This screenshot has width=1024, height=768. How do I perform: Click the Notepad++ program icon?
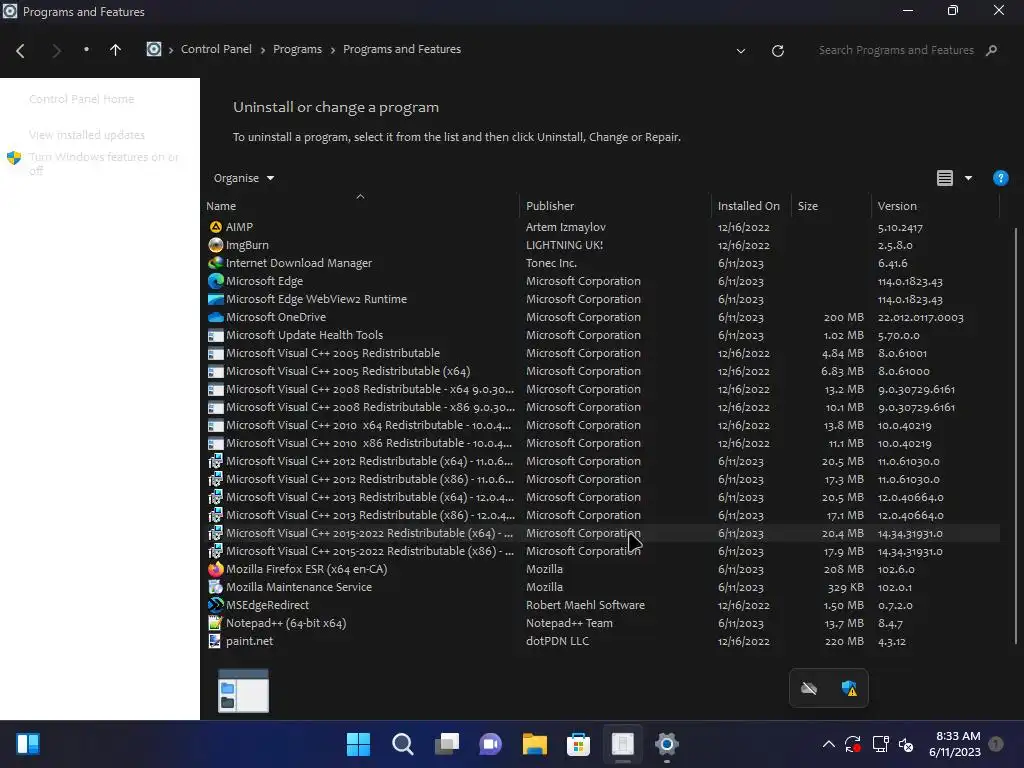tap(216, 623)
